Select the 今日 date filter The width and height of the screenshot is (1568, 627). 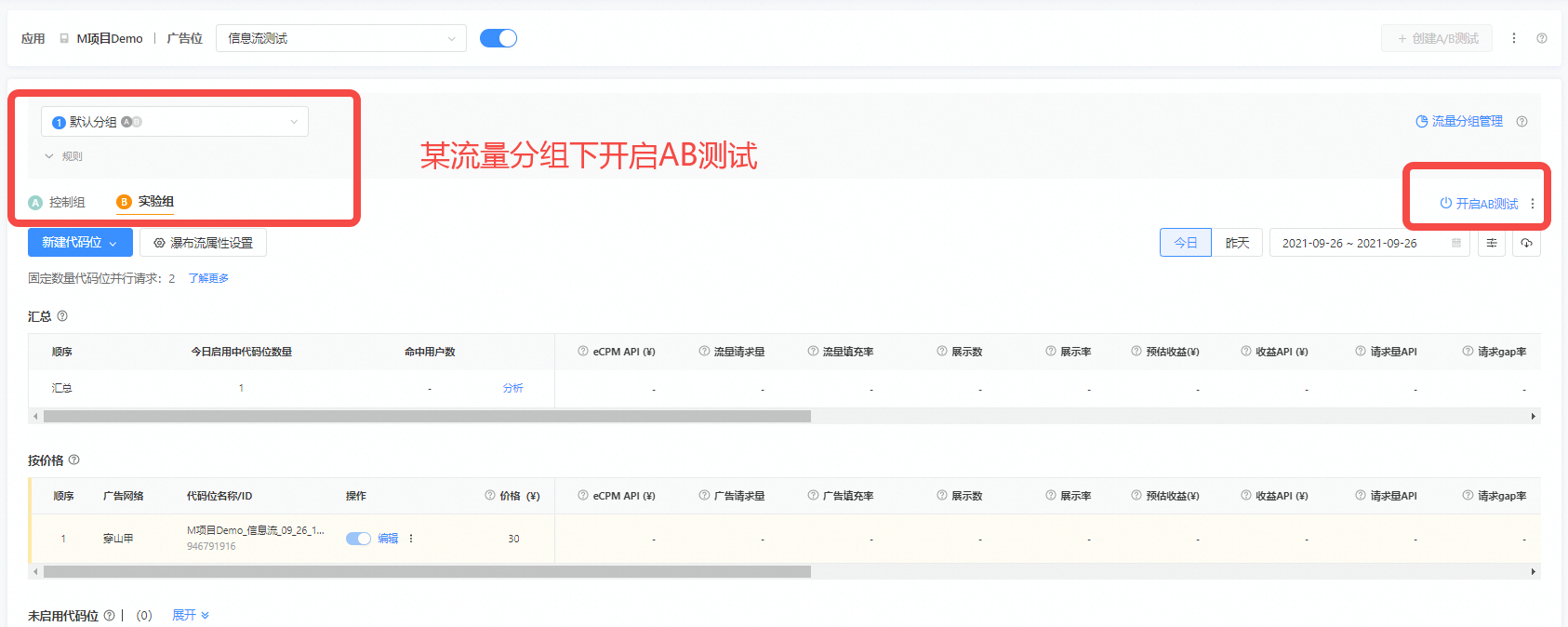pos(1186,243)
